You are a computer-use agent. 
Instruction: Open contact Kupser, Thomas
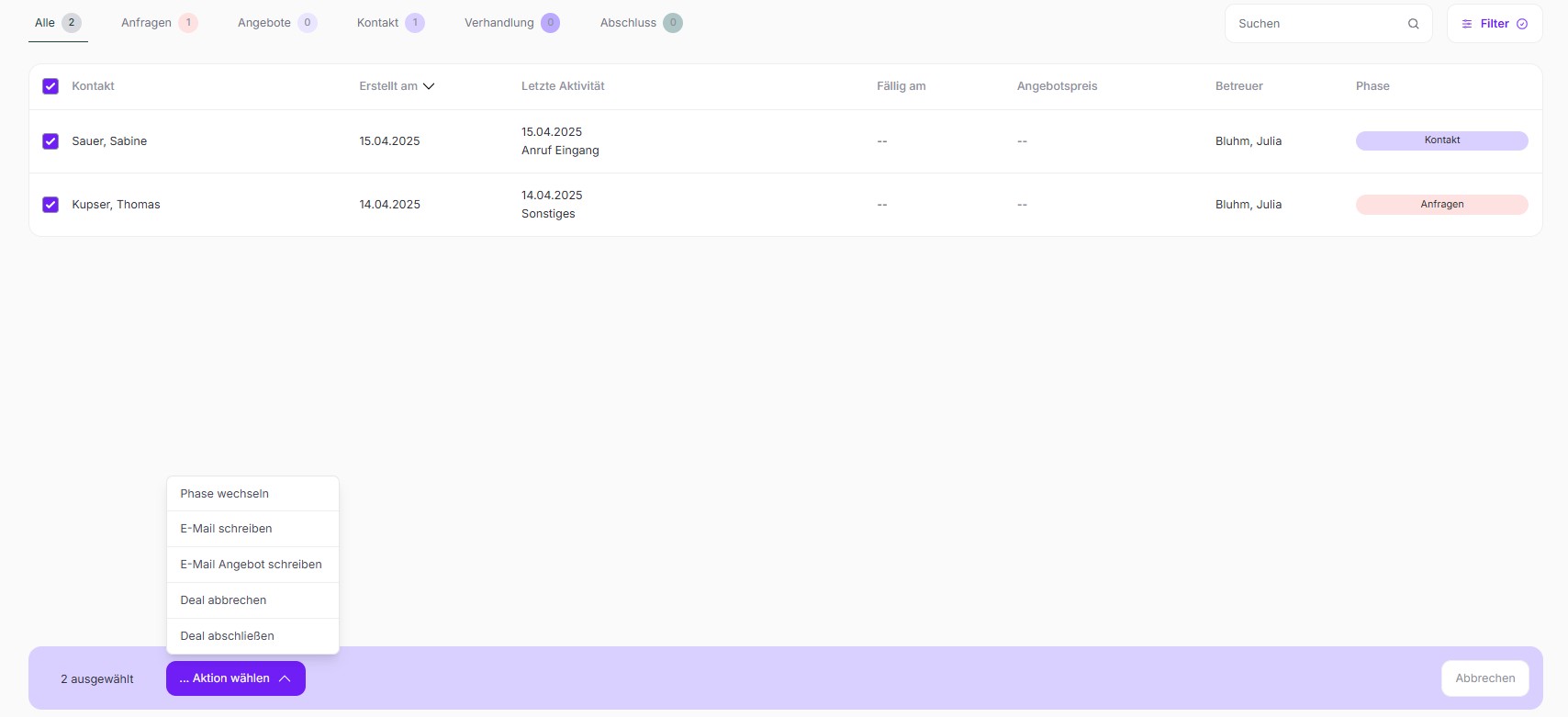tap(116, 205)
